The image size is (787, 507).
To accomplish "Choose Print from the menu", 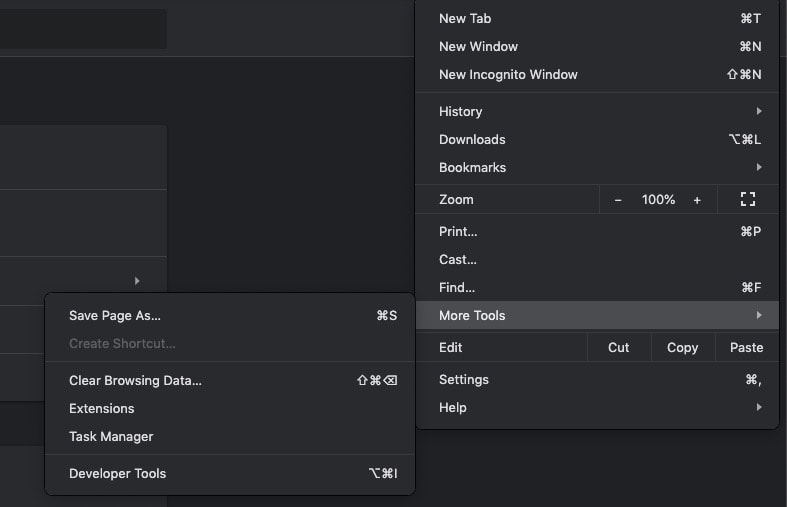I will pyautogui.click(x=458, y=231).
